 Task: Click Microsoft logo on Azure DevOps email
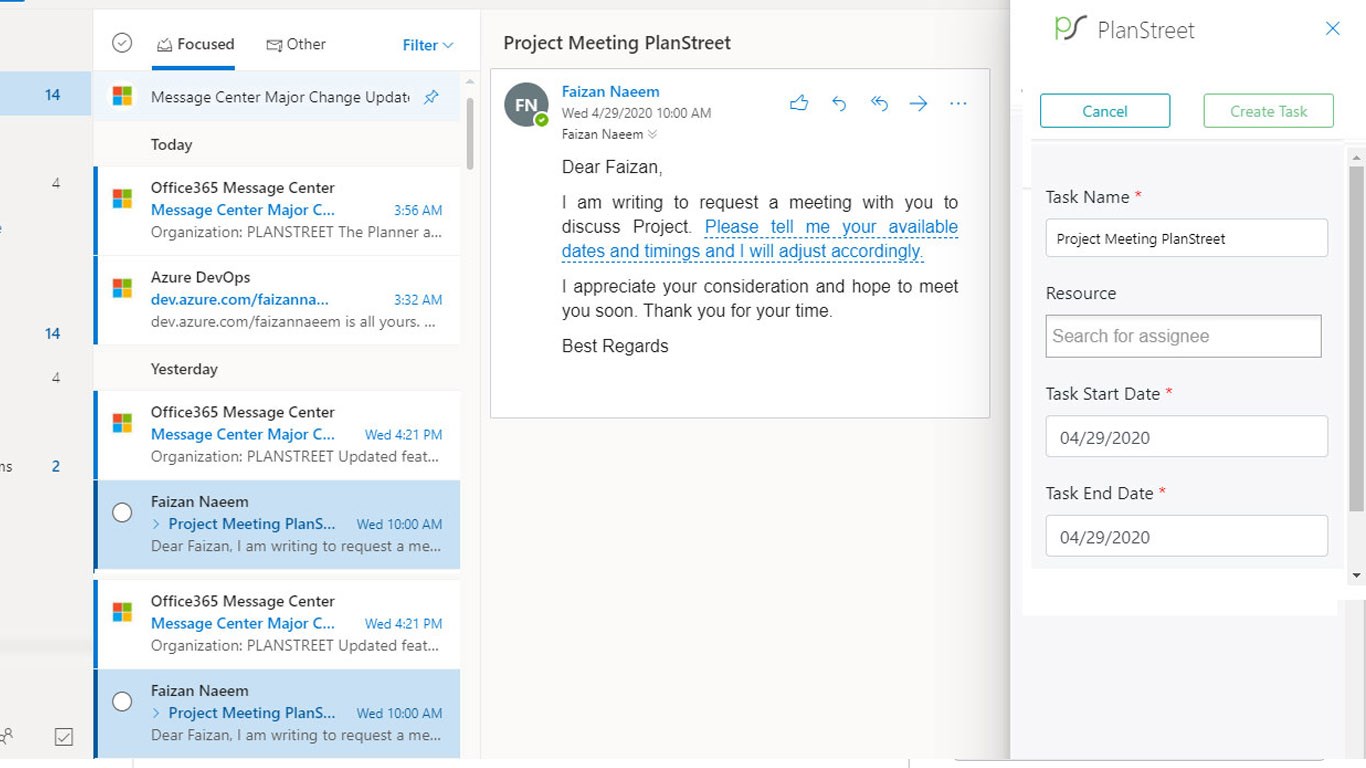122,288
